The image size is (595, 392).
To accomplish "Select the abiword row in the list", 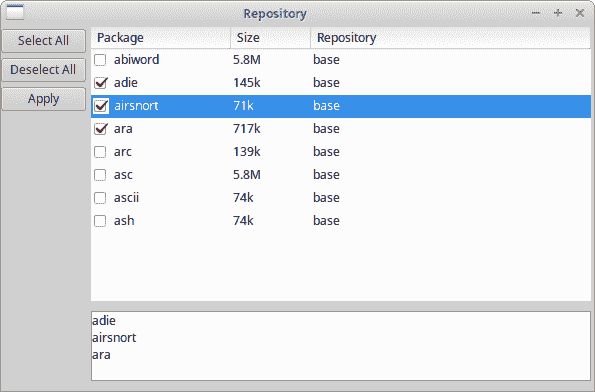I will [x=341, y=60].
